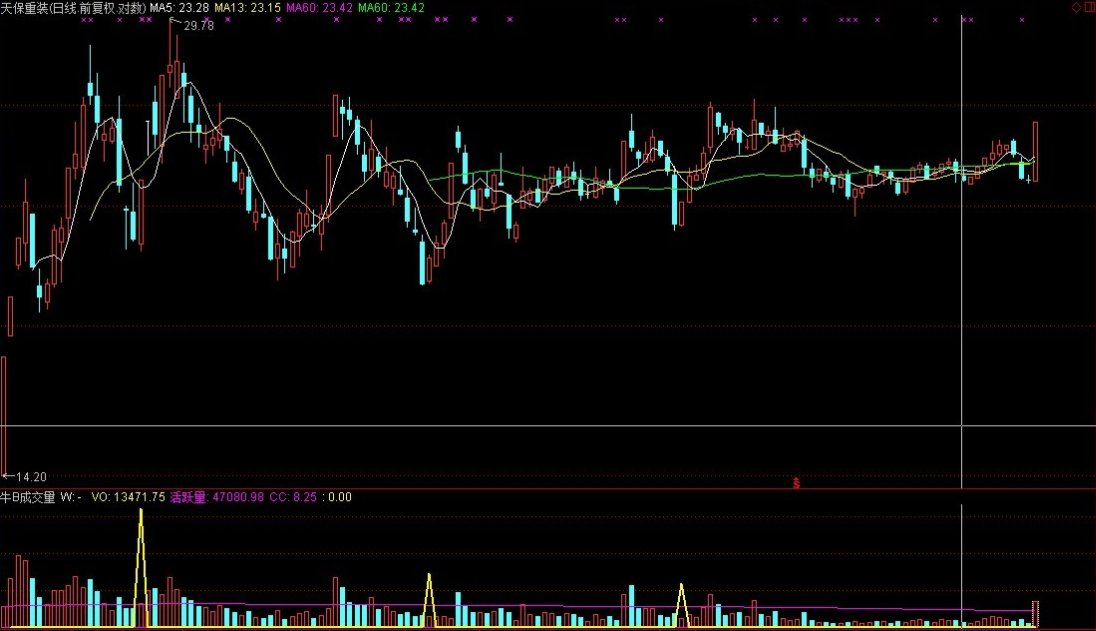1096x631 pixels.
Task: Click the red split-window square icon
Action: [1090, 7]
